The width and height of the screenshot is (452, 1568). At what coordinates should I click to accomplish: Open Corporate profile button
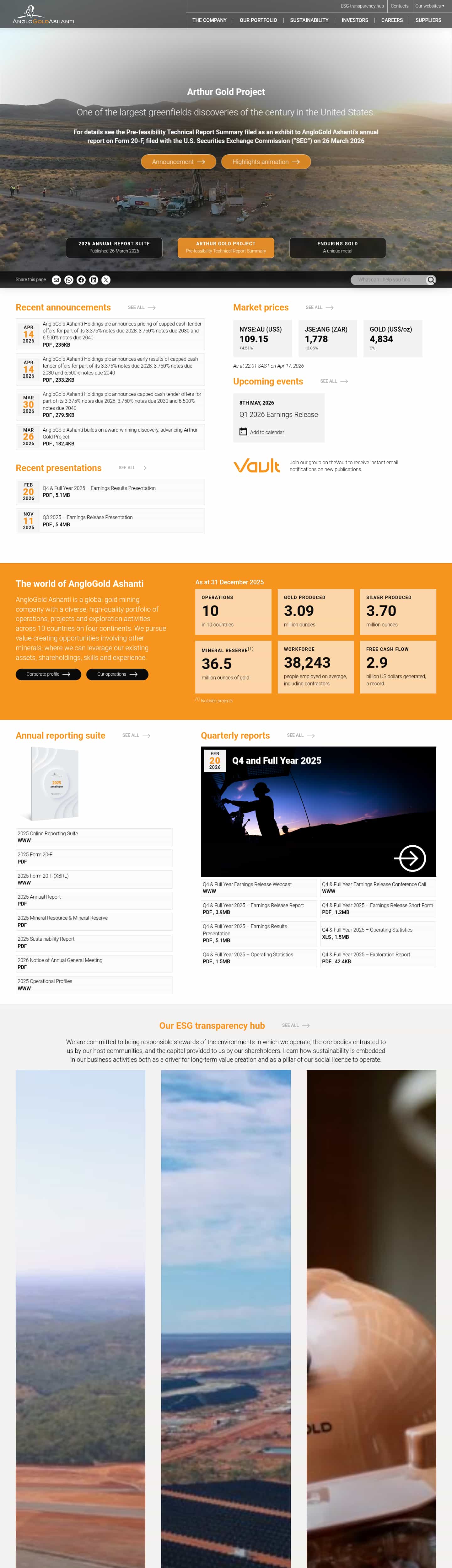tap(48, 674)
